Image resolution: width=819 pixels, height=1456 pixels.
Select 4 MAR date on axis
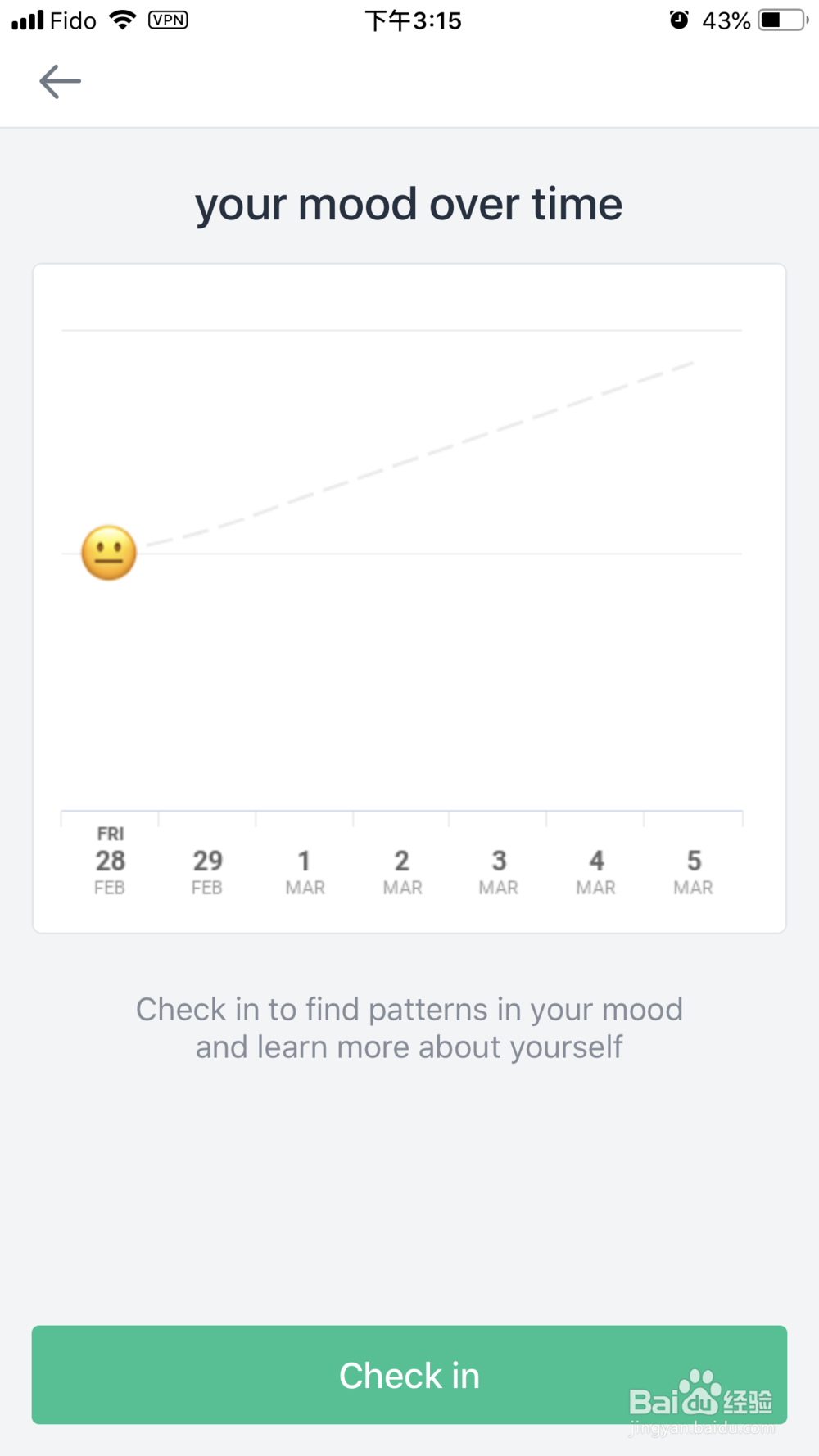tap(596, 871)
